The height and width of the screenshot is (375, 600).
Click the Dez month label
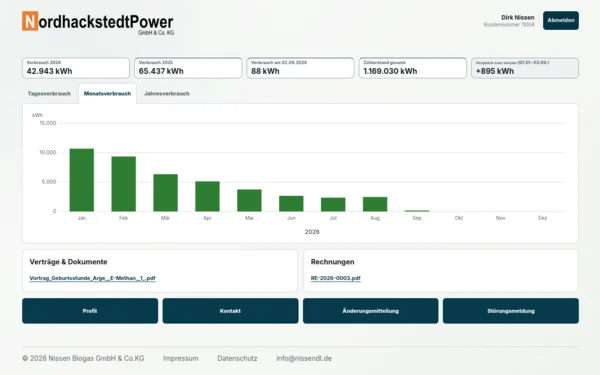542,218
